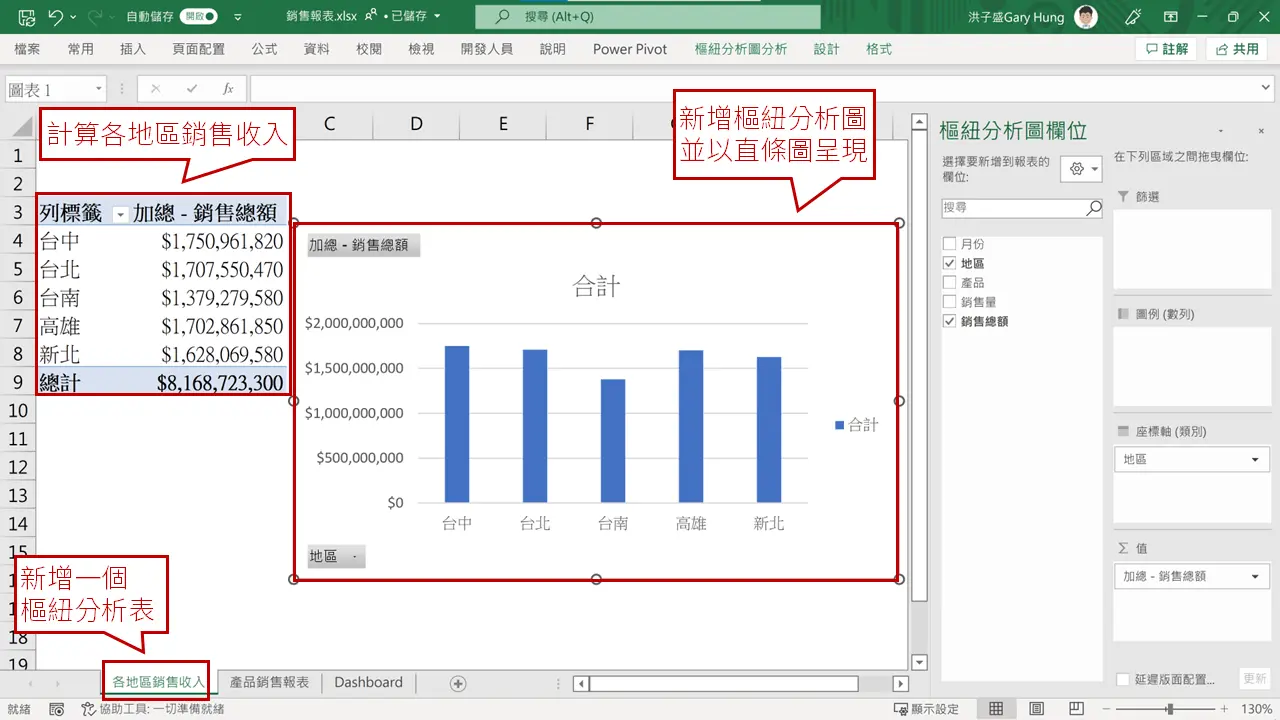The width and height of the screenshot is (1280, 720).
Task: Switch to Dashboard sheet tab
Action: (368, 682)
